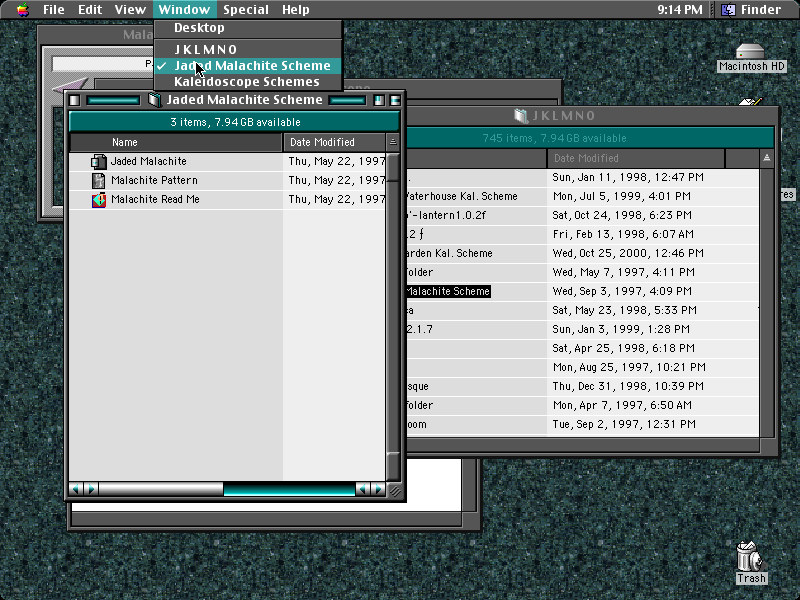Click the Finder icon in the application menu
This screenshot has width=800, height=600.
point(729,10)
